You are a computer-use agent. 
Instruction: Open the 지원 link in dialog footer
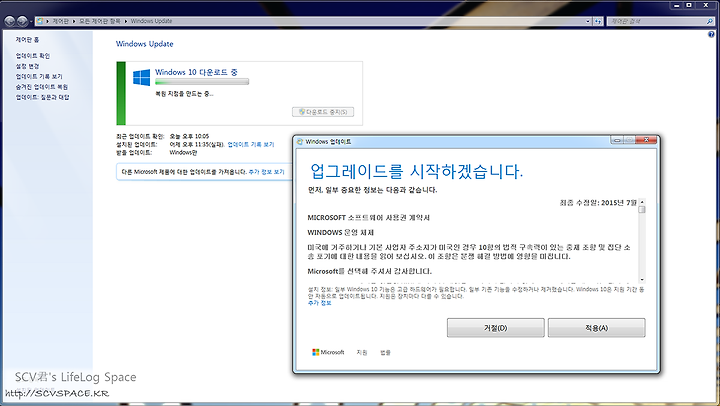tap(362, 353)
